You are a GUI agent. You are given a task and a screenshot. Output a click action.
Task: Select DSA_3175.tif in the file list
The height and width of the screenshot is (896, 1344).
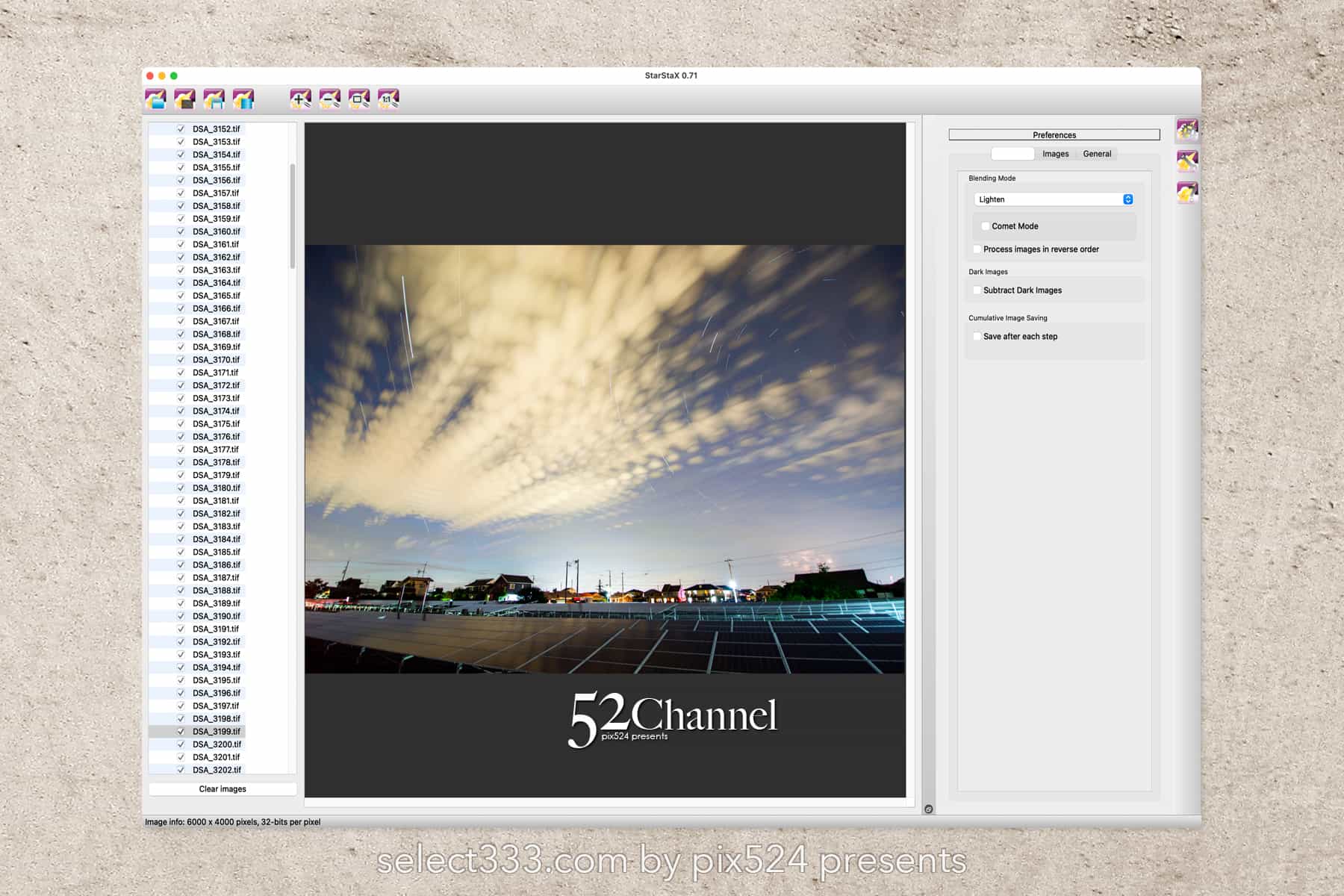[216, 424]
